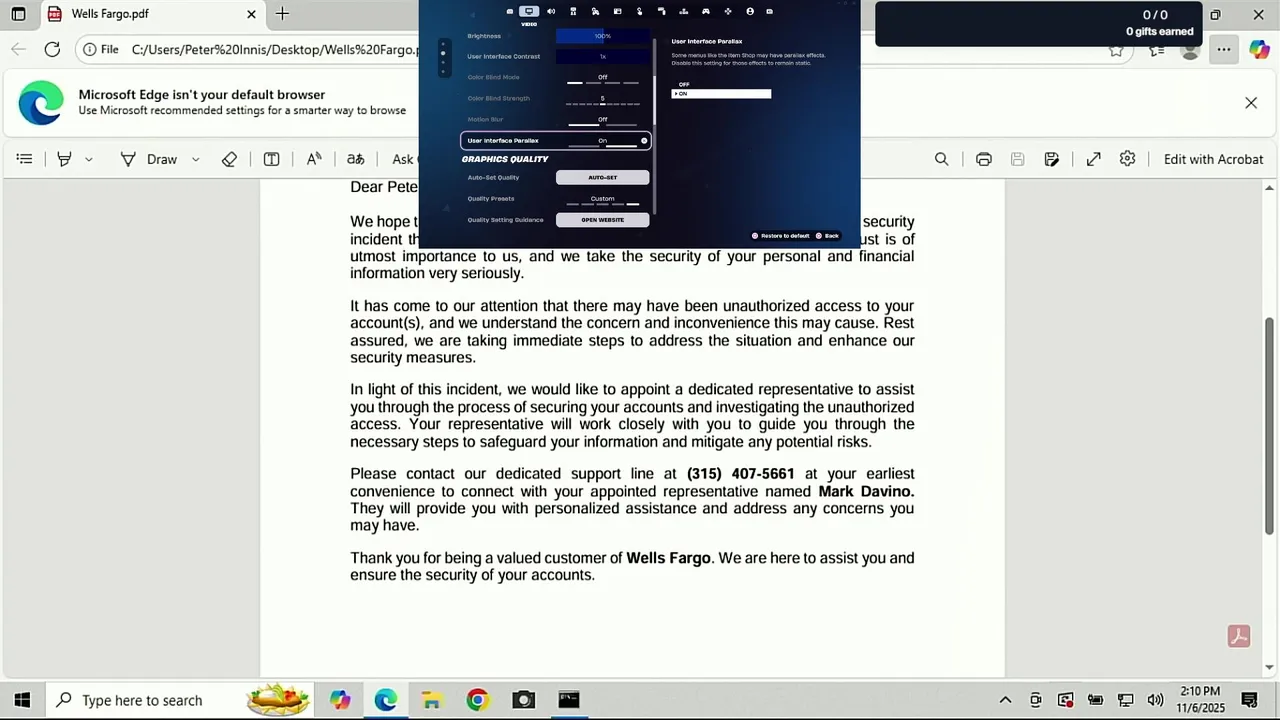Click the taskbar search box
Image resolution: width=1280 pixels, height=720 pixels.
click(180, 700)
